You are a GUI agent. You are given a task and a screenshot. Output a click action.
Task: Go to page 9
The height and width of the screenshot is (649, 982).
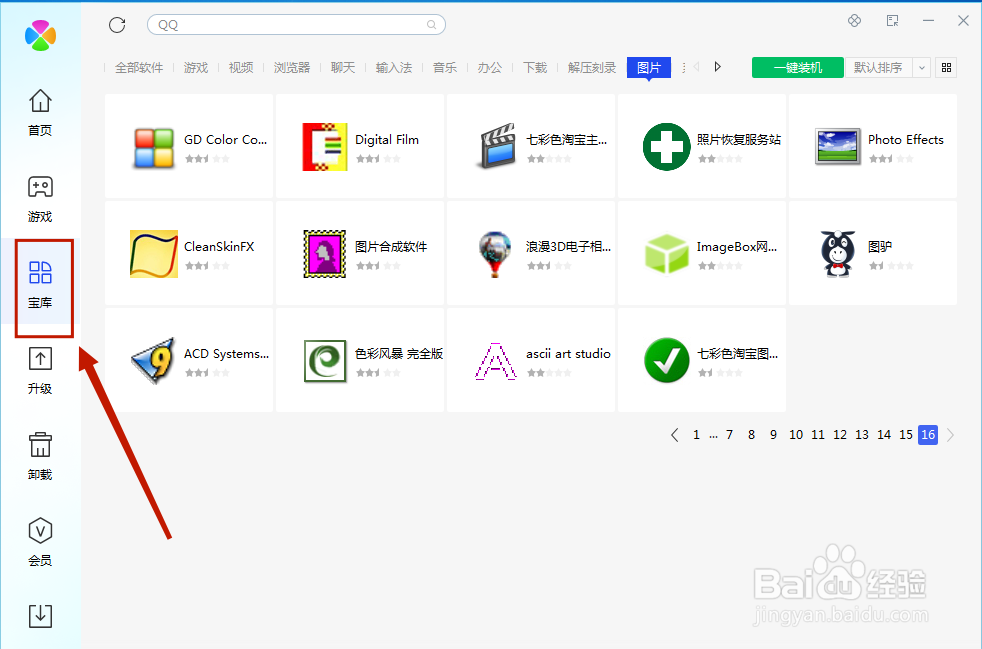pyautogui.click(x=773, y=435)
